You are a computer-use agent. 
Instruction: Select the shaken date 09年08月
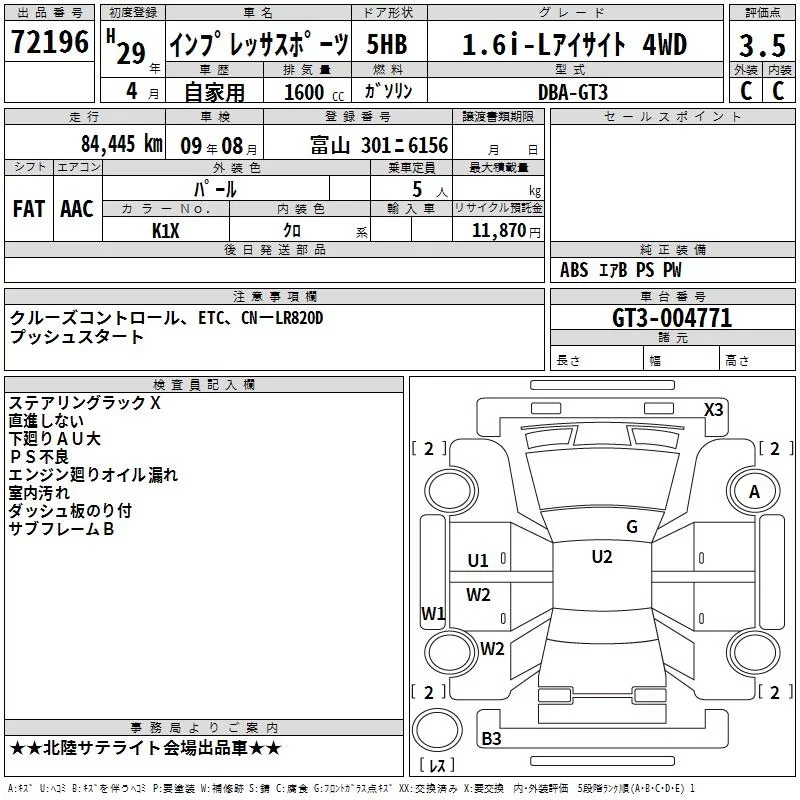pos(218,146)
